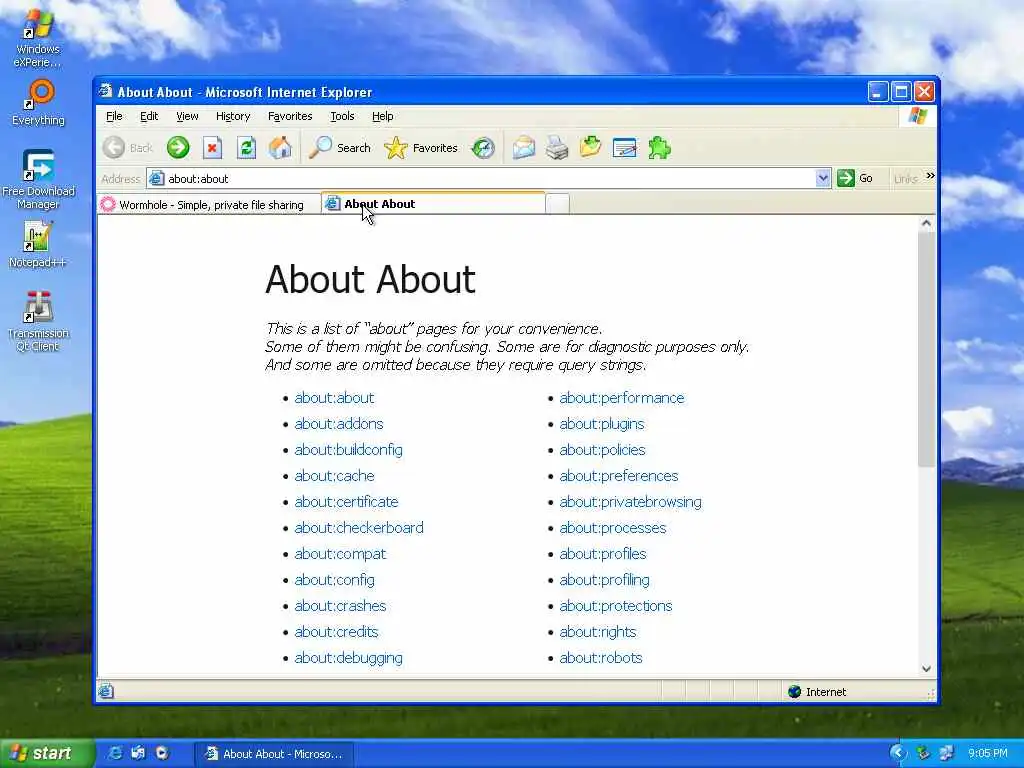Select the Notepad++ desktop icon
The image size is (1024, 768).
[x=37, y=244]
